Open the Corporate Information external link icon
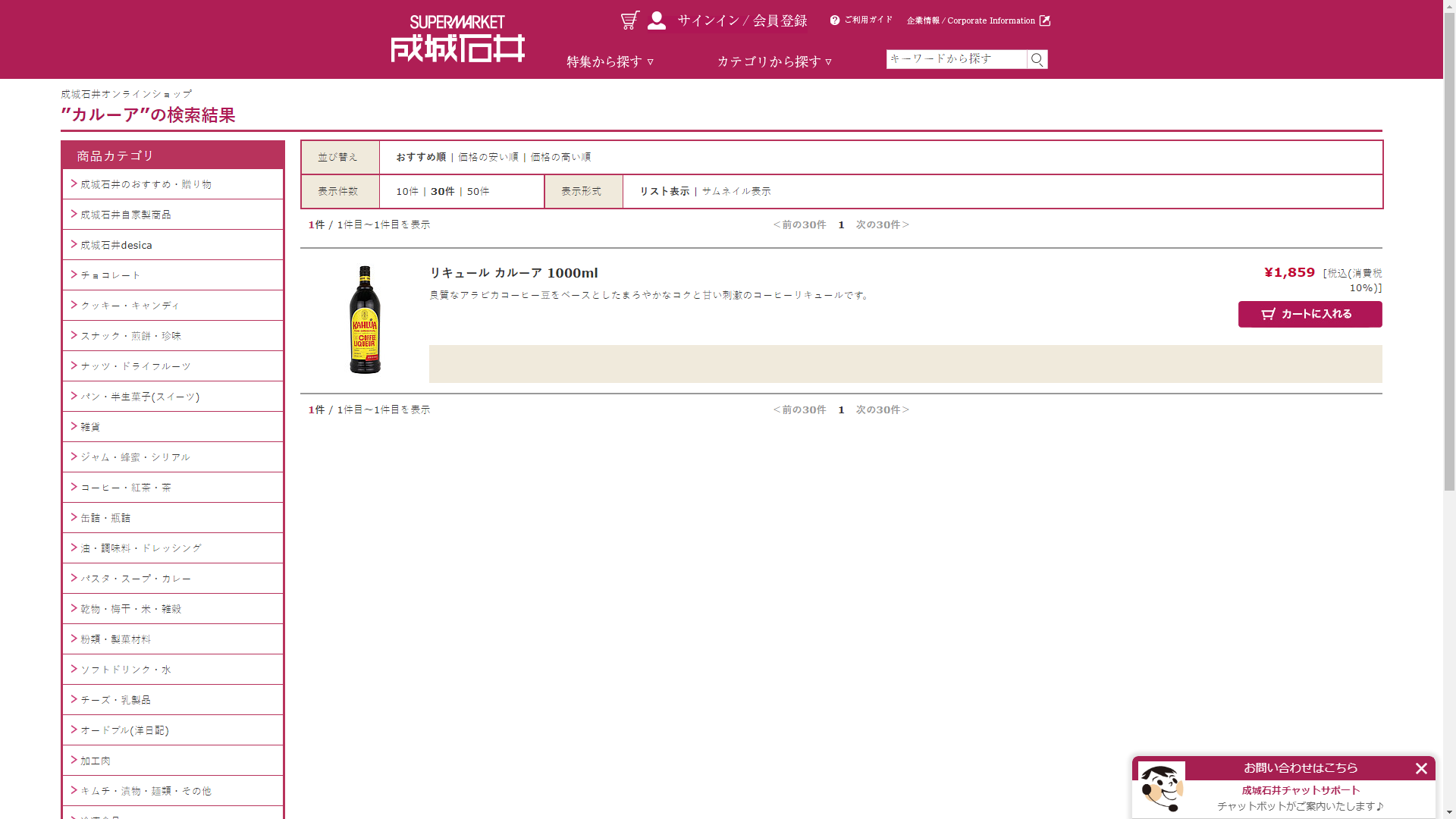Screen dimensions: 1456x819 coord(1045,20)
